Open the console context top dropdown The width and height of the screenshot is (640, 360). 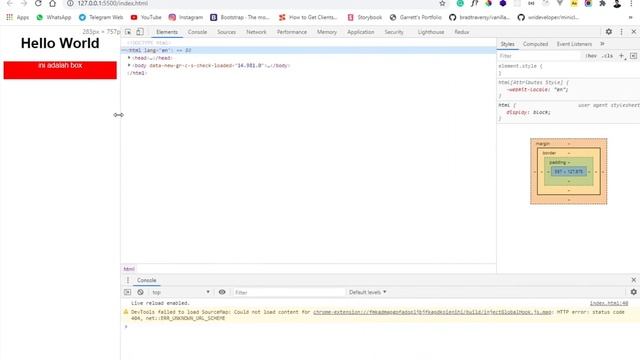pos(180,292)
